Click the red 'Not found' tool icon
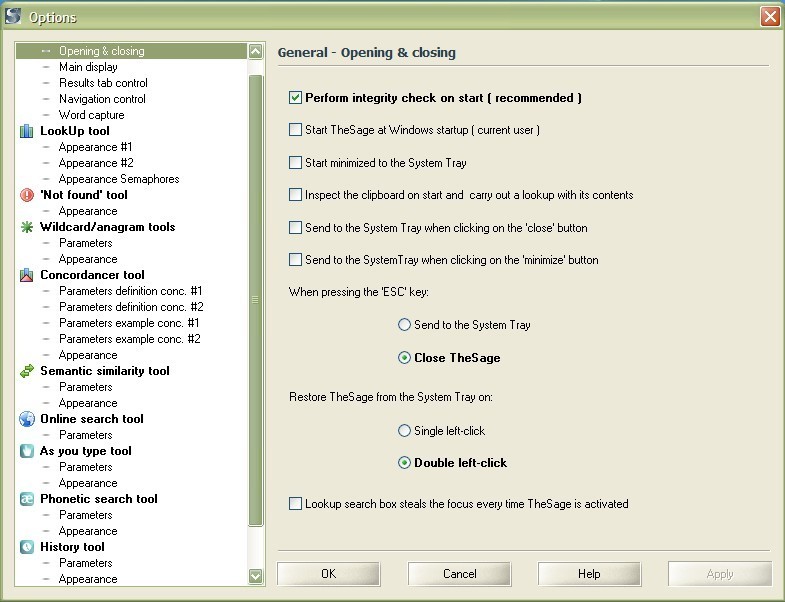This screenshot has height=602, width=785. tap(27, 195)
